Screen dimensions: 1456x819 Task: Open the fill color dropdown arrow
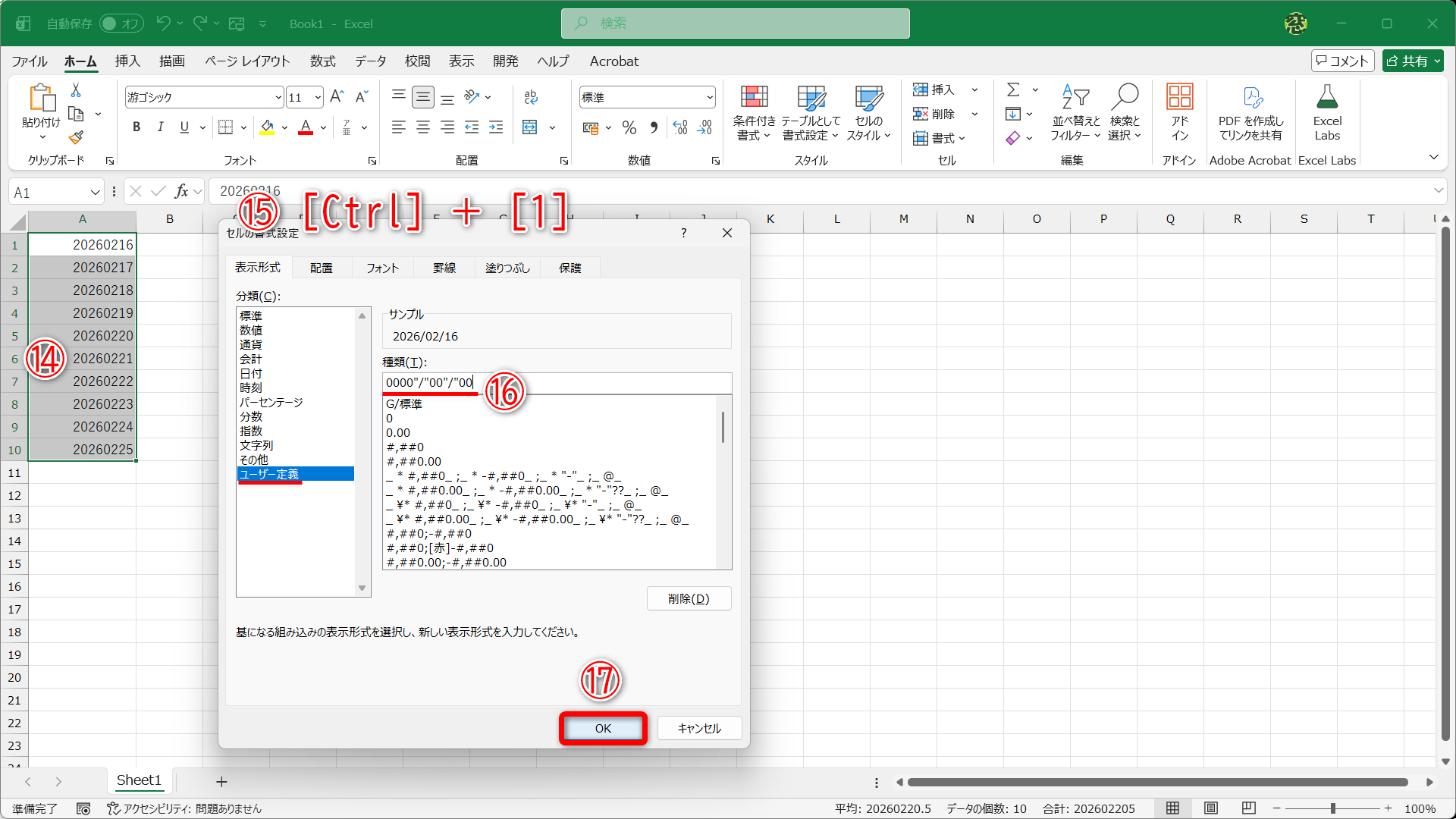coord(284,127)
